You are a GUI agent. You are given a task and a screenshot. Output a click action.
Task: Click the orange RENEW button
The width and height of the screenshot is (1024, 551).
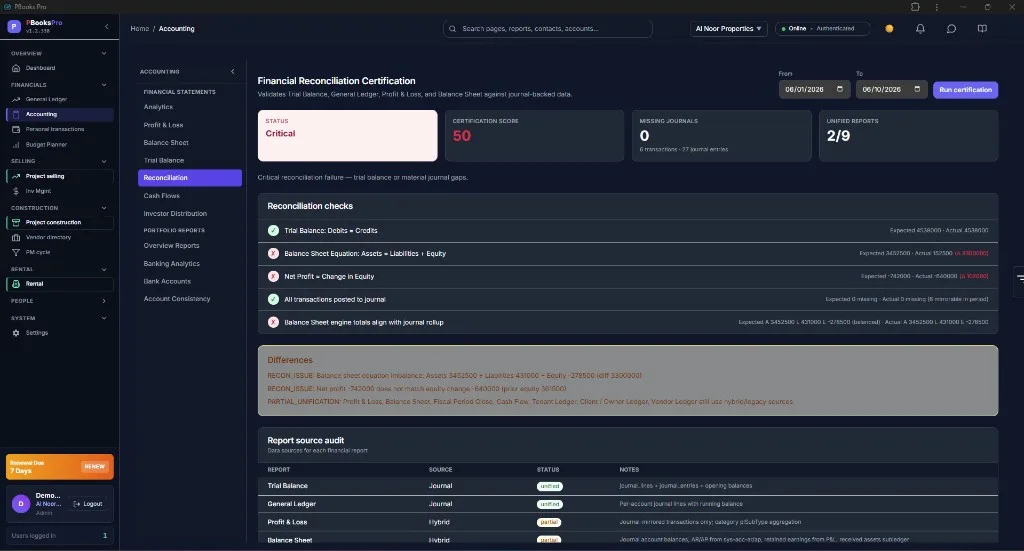pos(95,467)
